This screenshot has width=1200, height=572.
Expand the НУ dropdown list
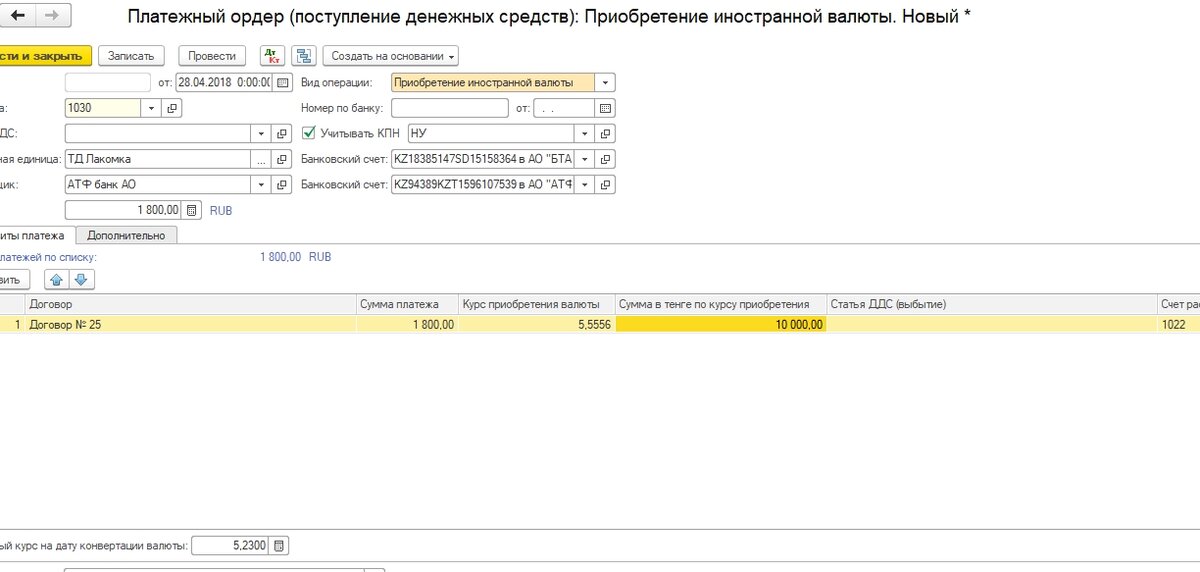click(x=584, y=133)
